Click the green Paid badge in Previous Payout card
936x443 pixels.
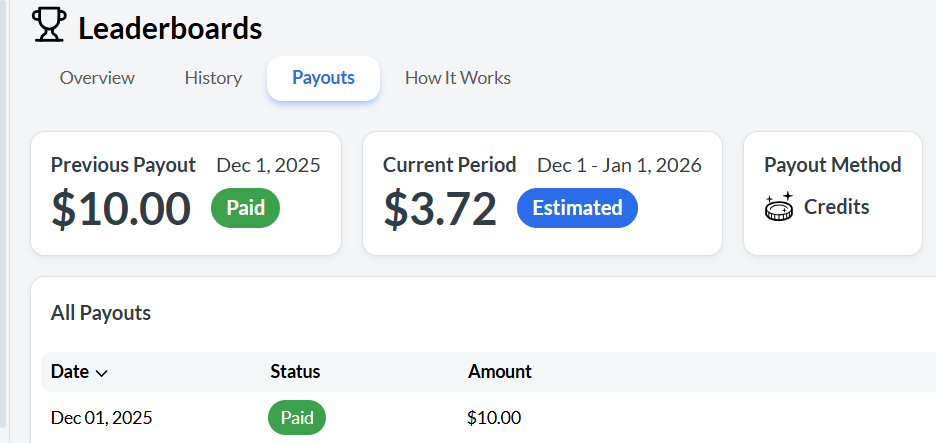(245, 208)
